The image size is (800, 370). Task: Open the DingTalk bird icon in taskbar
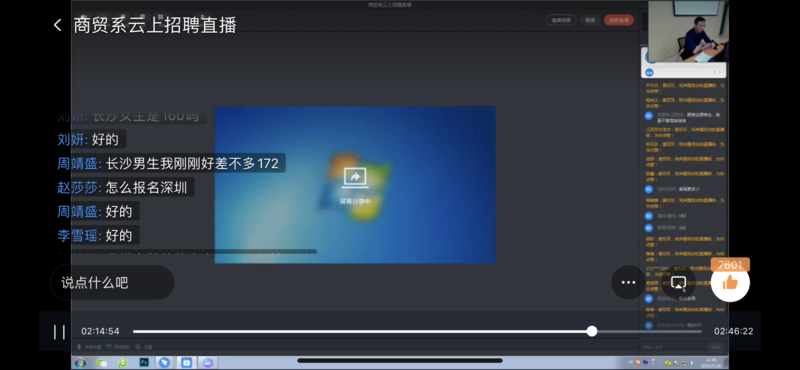(164, 363)
